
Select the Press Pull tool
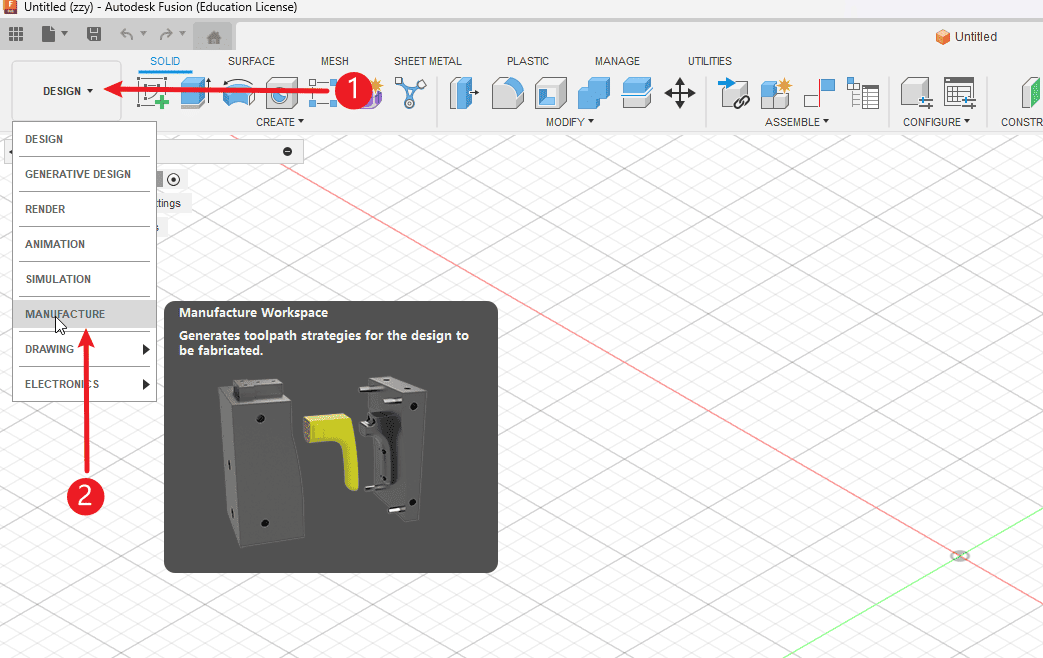tap(465, 94)
